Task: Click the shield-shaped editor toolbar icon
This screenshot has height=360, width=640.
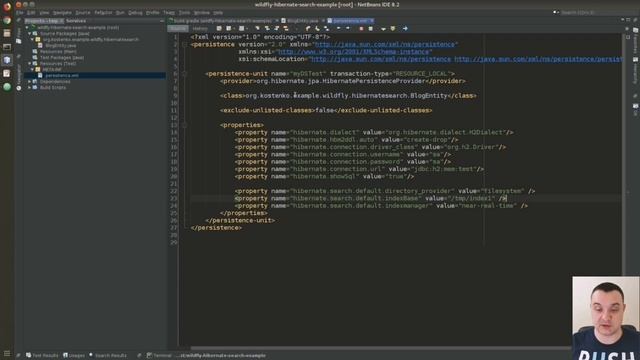Action: click(393, 29)
